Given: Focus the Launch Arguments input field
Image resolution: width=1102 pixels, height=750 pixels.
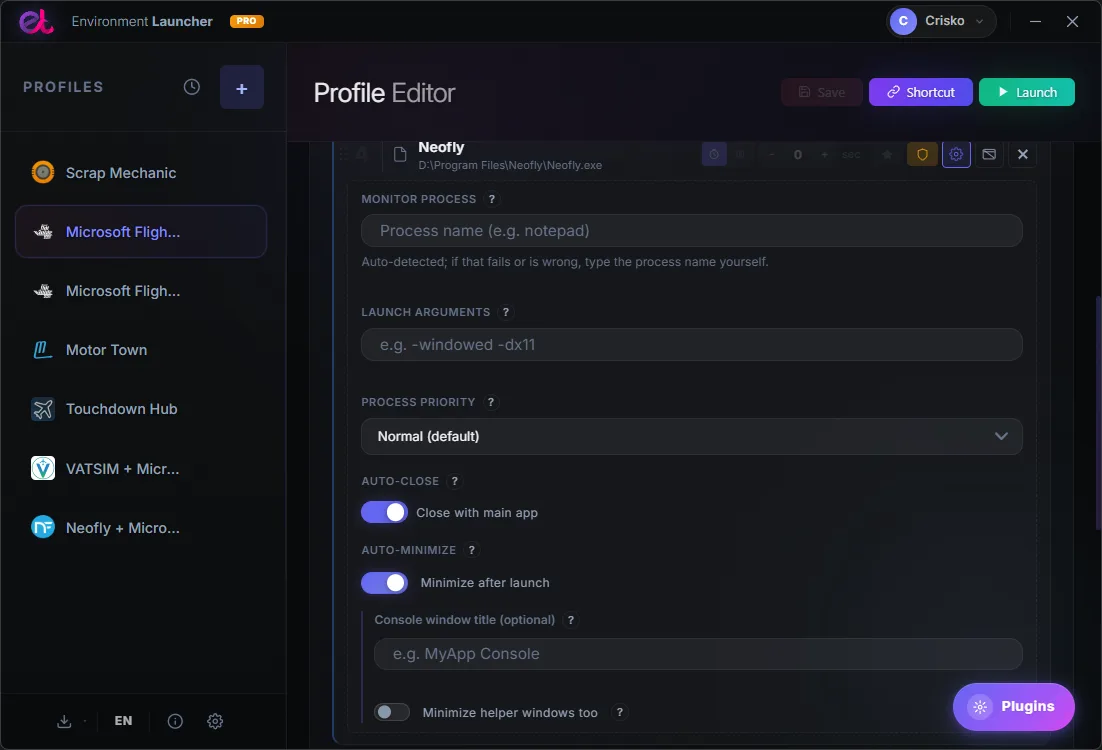Looking at the screenshot, I should point(692,344).
